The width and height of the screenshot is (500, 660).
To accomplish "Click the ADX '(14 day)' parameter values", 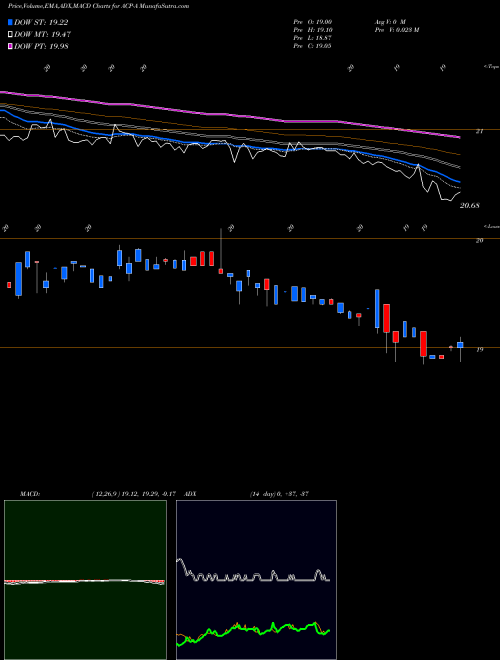I will point(279,494).
